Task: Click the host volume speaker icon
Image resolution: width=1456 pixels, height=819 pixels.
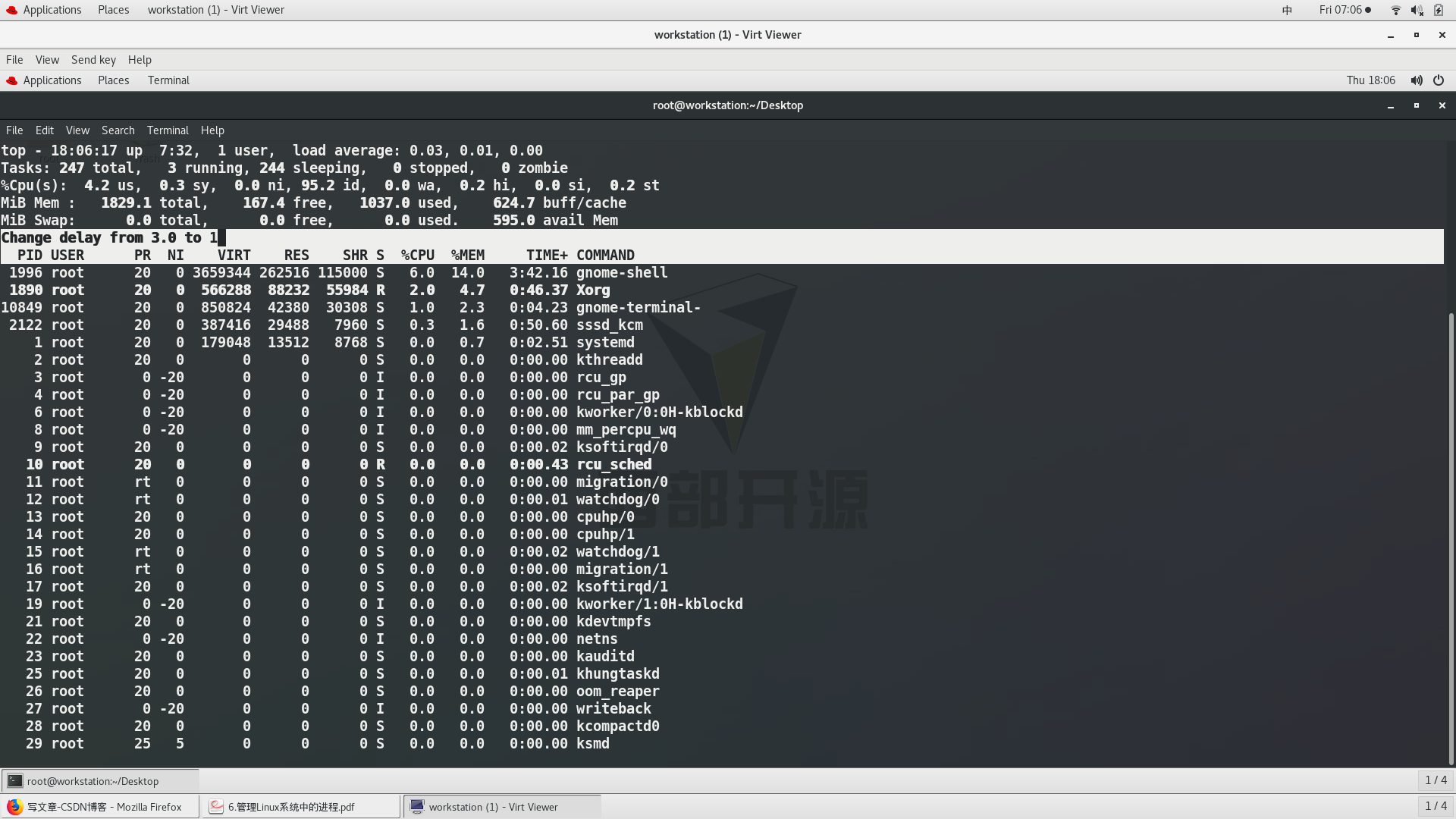Action: [x=1417, y=10]
